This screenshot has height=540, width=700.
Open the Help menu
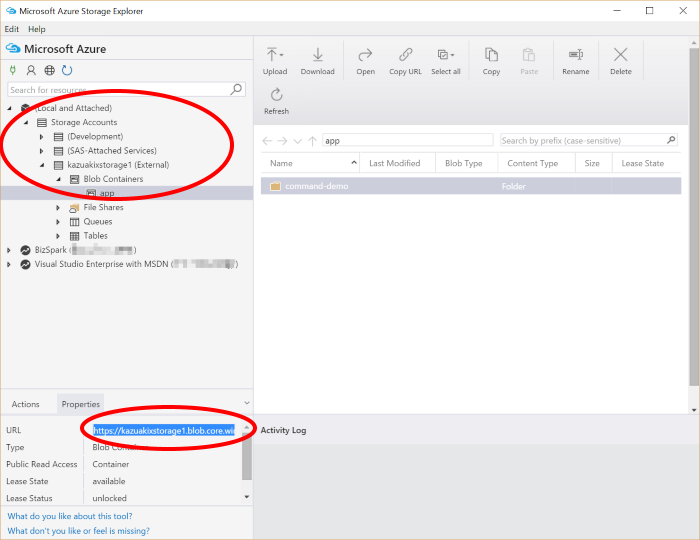click(x=37, y=29)
